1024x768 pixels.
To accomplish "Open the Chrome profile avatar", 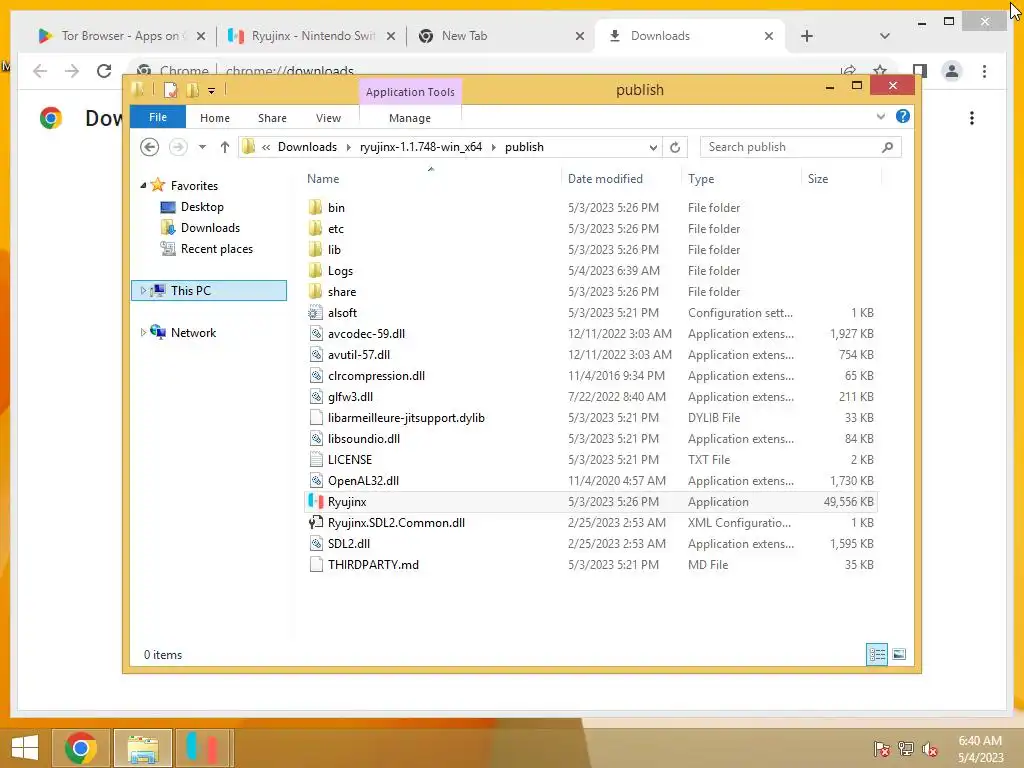I will coord(952,71).
